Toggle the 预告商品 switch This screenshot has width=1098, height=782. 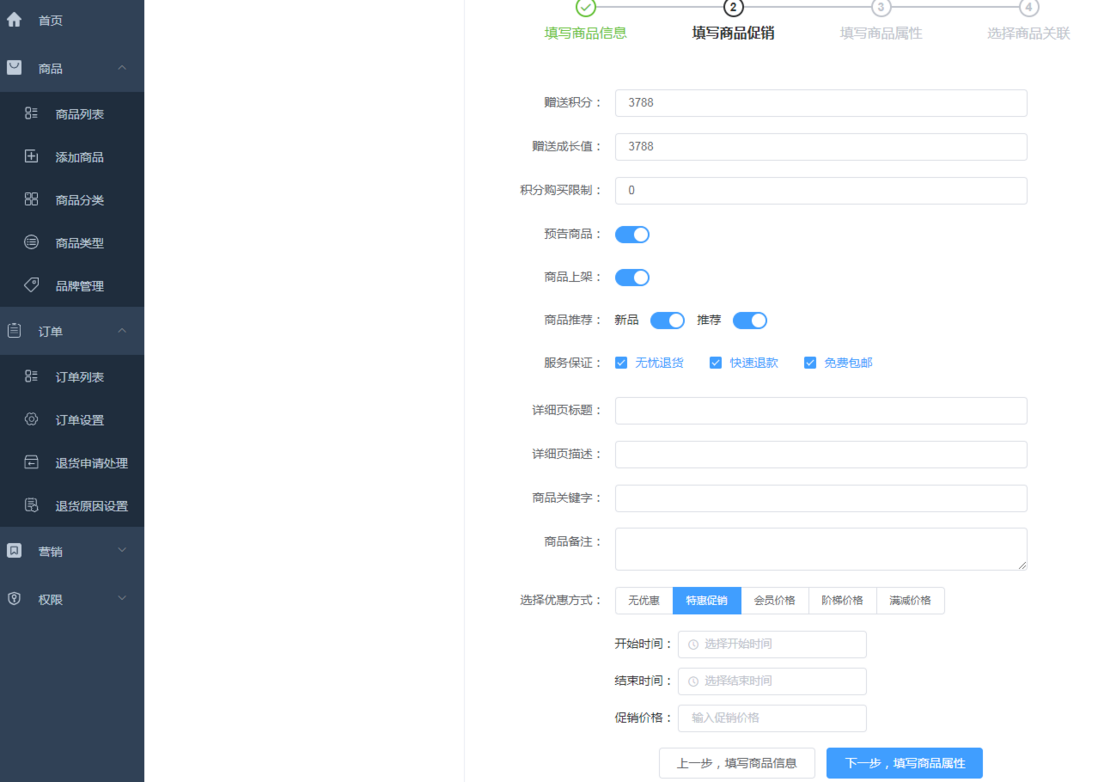[632, 235]
